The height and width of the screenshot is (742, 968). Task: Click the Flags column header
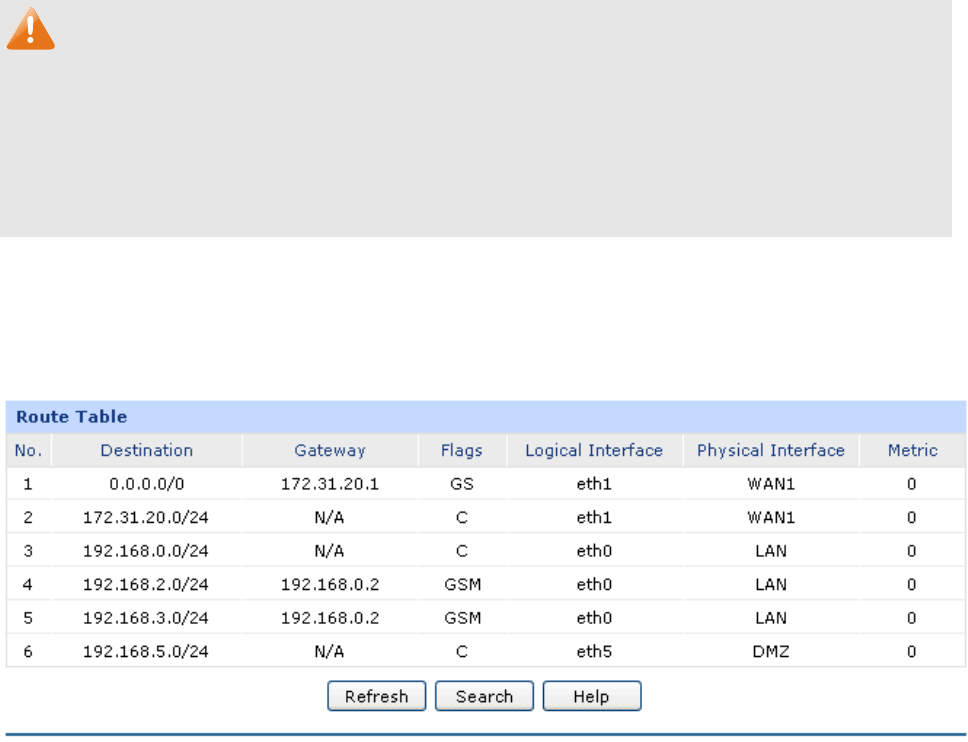click(462, 451)
